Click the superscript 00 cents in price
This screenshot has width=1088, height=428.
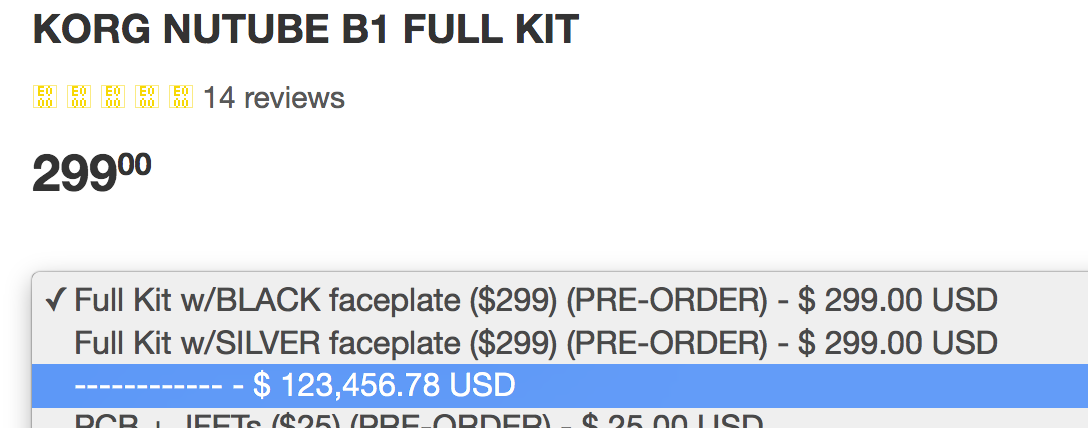coord(133,164)
